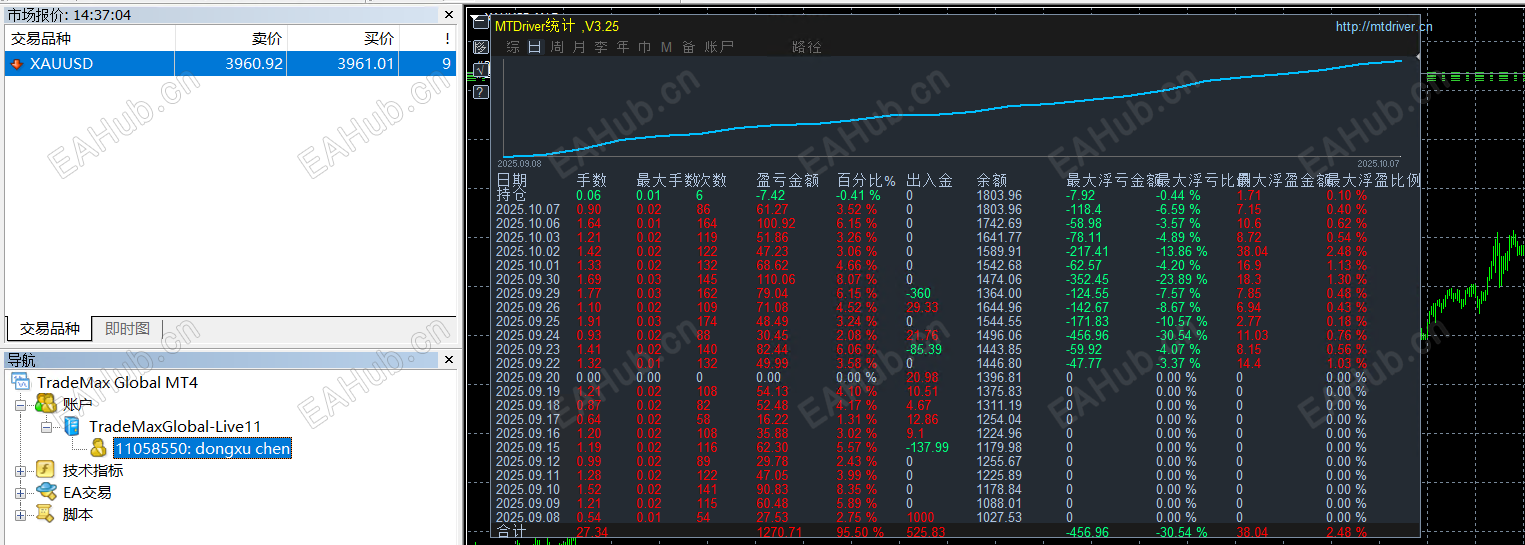Click the 合计 totals row label

click(x=511, y=532)
